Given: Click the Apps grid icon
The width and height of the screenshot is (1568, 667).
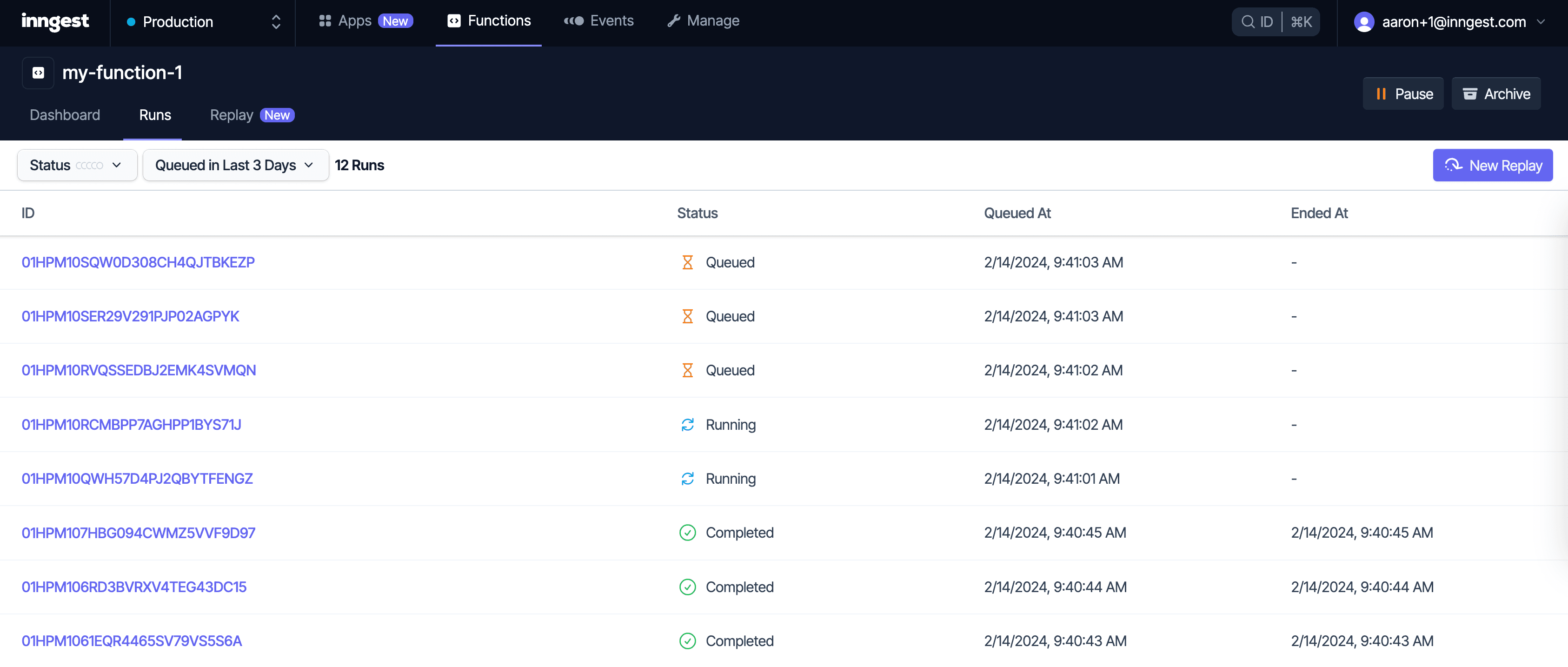Looking at the screenshot, I should coord(325,21).
